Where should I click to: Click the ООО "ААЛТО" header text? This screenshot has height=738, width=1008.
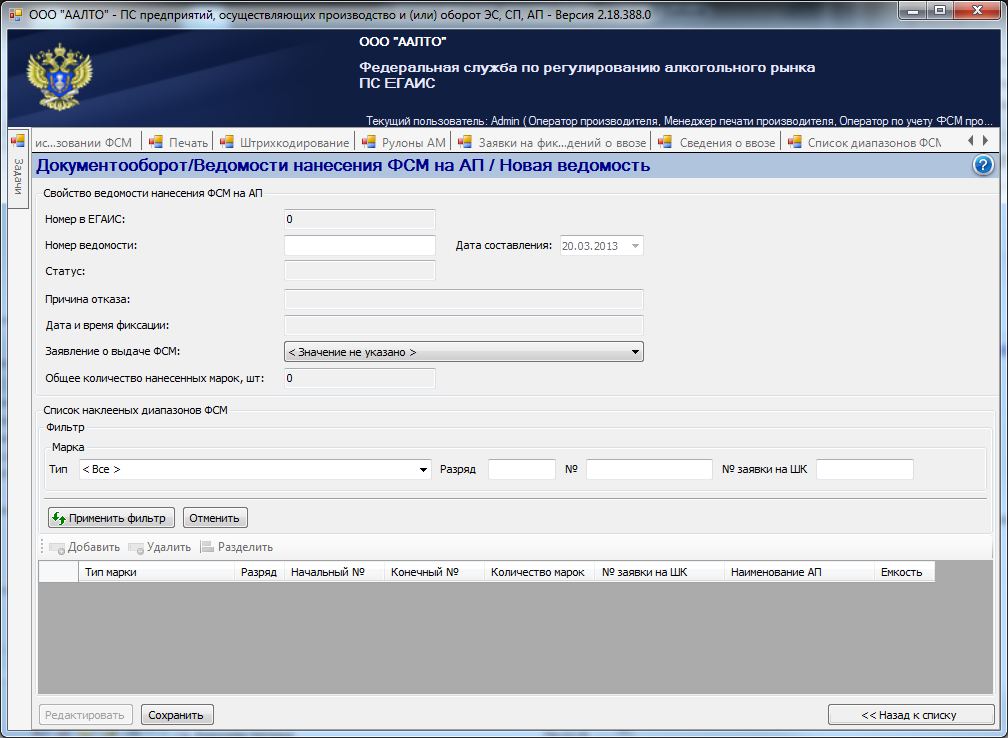pyautogui.click(x=402, y=42)
